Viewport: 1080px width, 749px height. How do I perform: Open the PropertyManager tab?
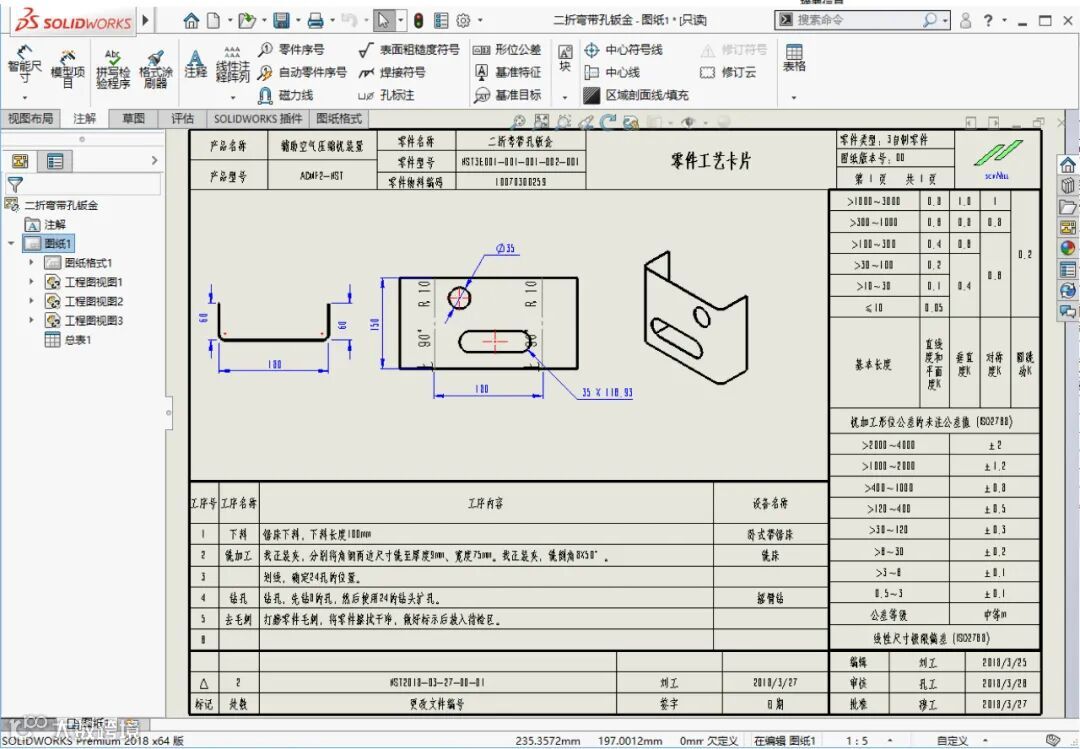click(x=55, y=161)
